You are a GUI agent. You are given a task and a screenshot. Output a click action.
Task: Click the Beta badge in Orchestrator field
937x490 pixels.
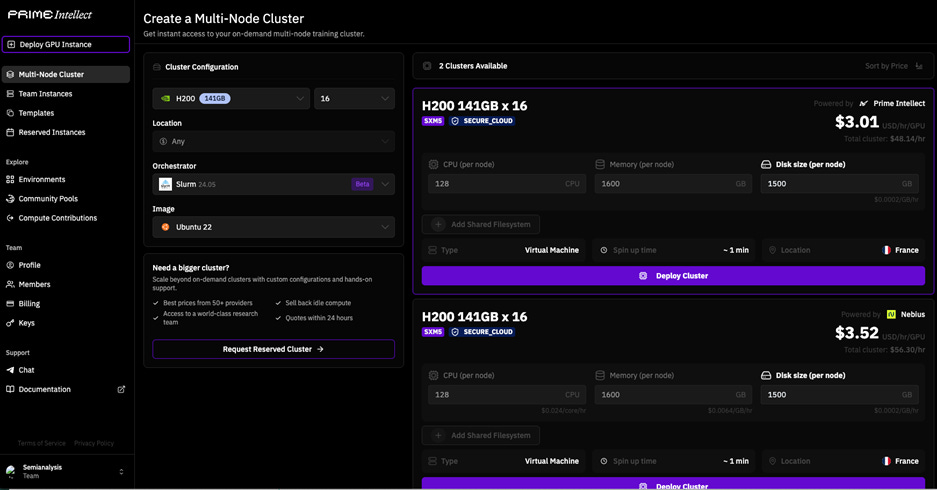click(x=362, y=184)
